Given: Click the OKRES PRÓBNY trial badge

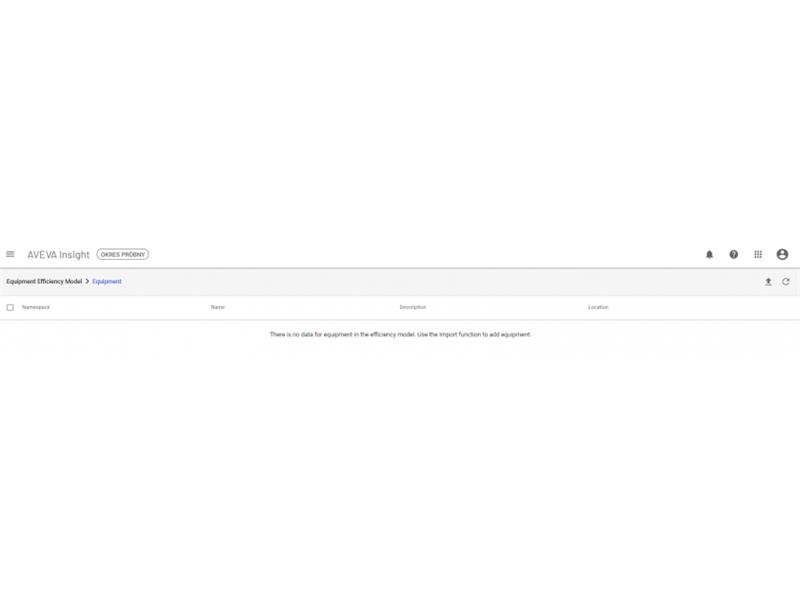Looking at the screenshot, I should pos(122,254).
